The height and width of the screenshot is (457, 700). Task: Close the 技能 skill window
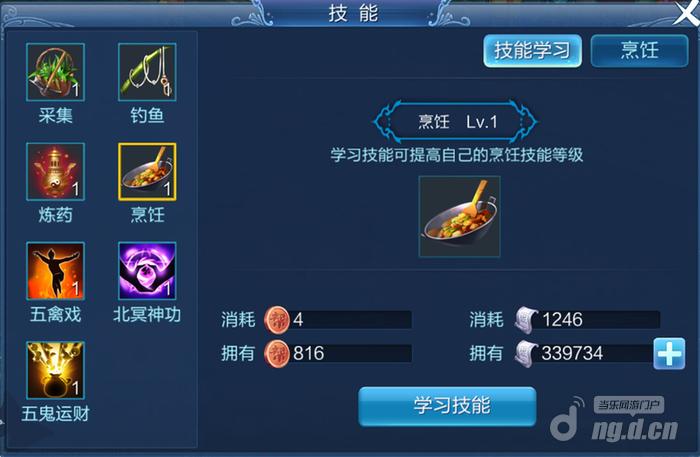click(686, 12)
